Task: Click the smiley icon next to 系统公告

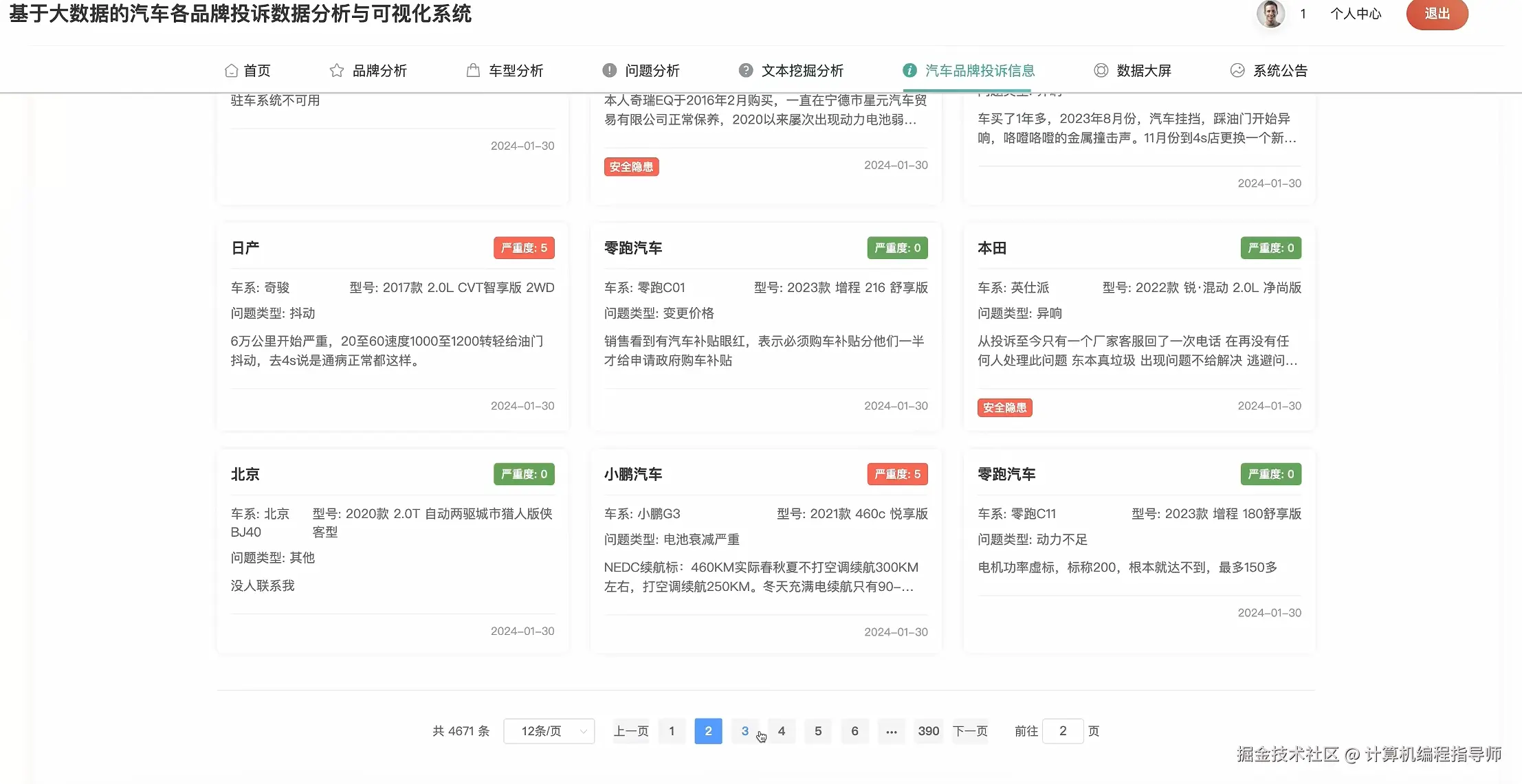Action: [1237, 70]
